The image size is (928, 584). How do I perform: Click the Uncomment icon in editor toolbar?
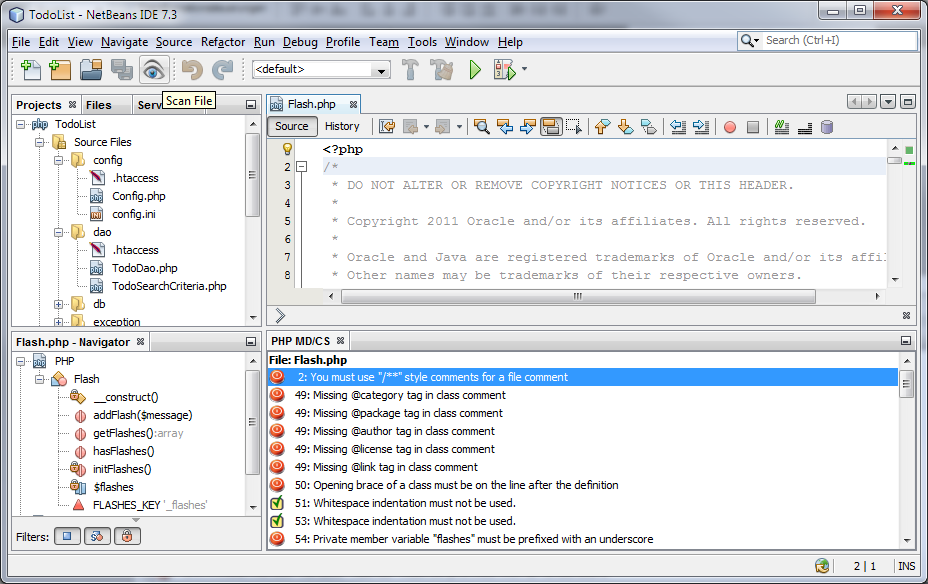805,127
